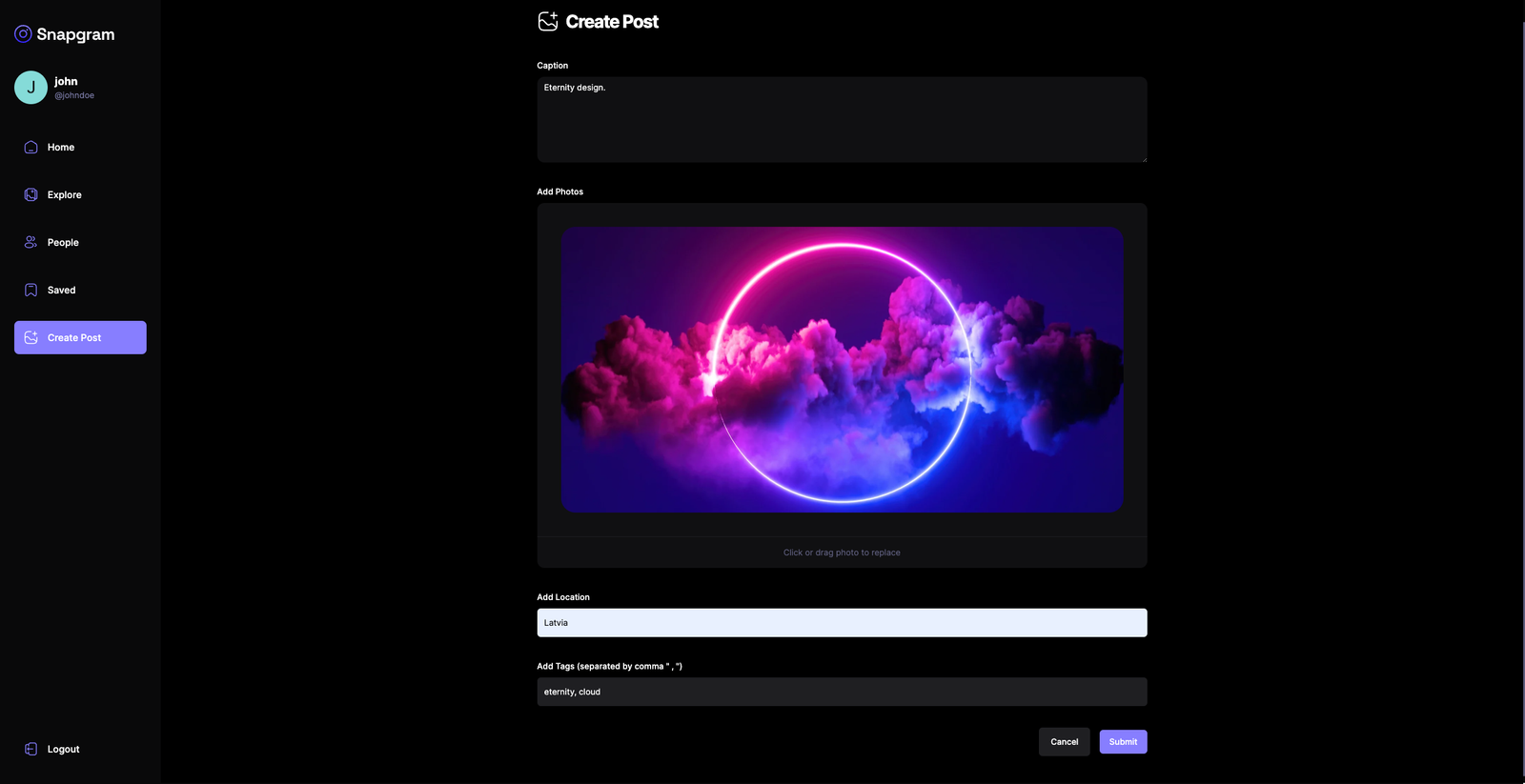The width and height of the screenshot is (1525, 784).
Task: Click the @johndoe handle
Action: click(74, 95)
